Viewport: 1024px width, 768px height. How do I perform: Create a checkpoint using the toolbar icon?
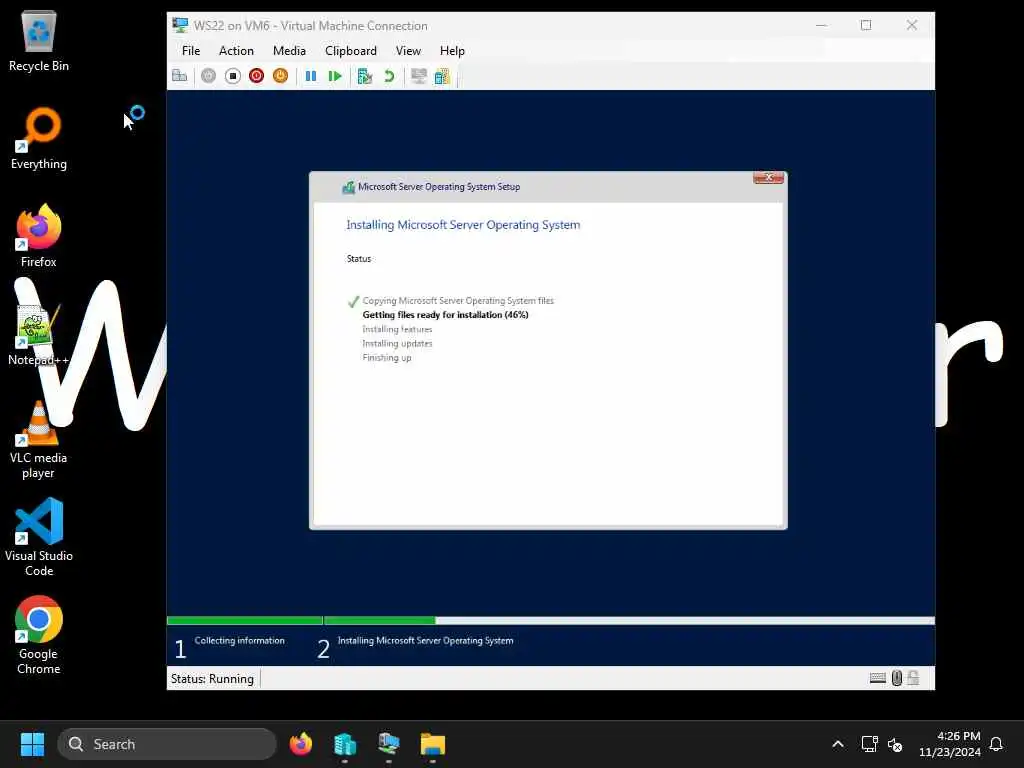[364, 76]
